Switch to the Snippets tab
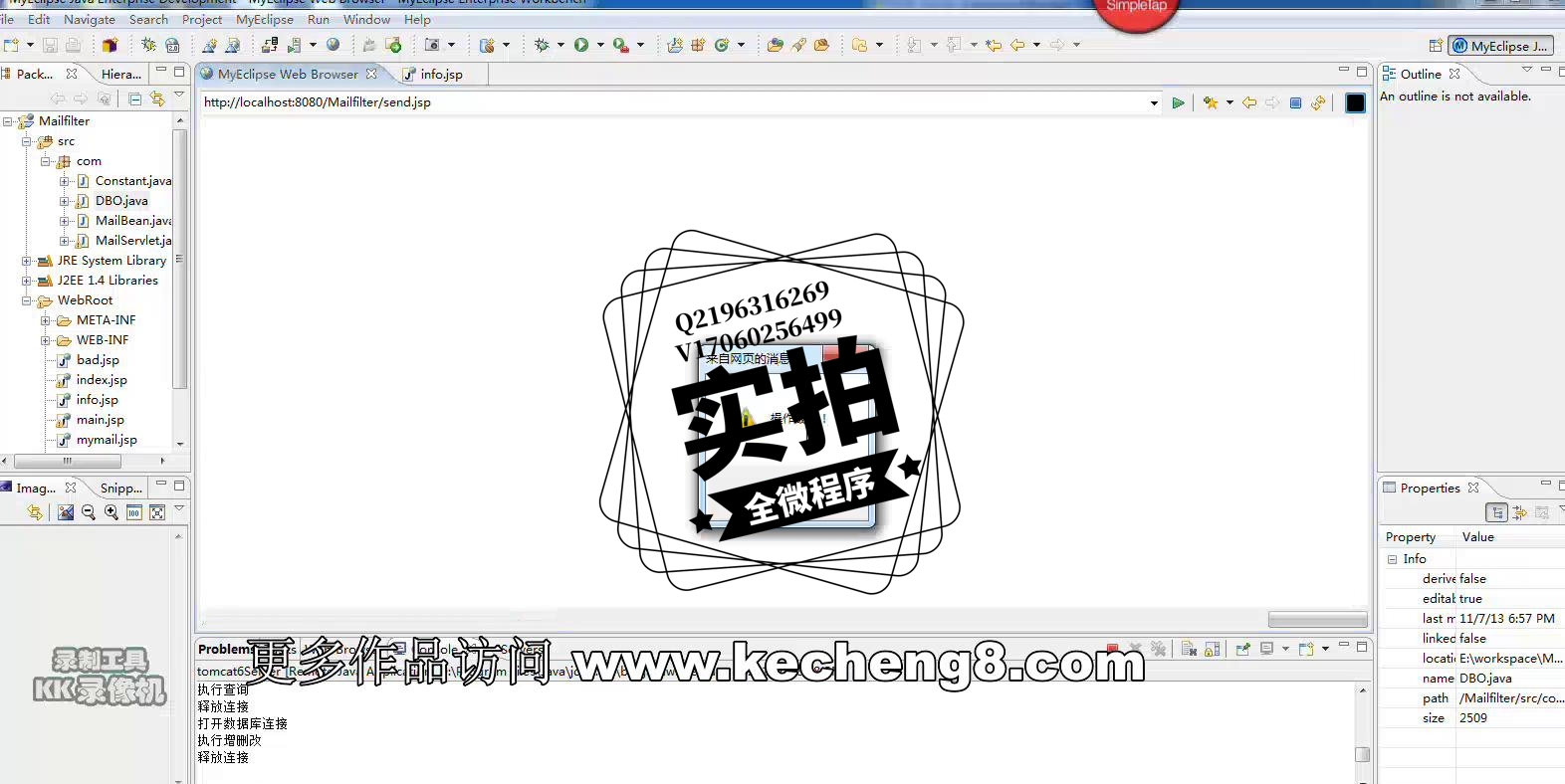The image size is (1565, 784). tap(120, 488)
